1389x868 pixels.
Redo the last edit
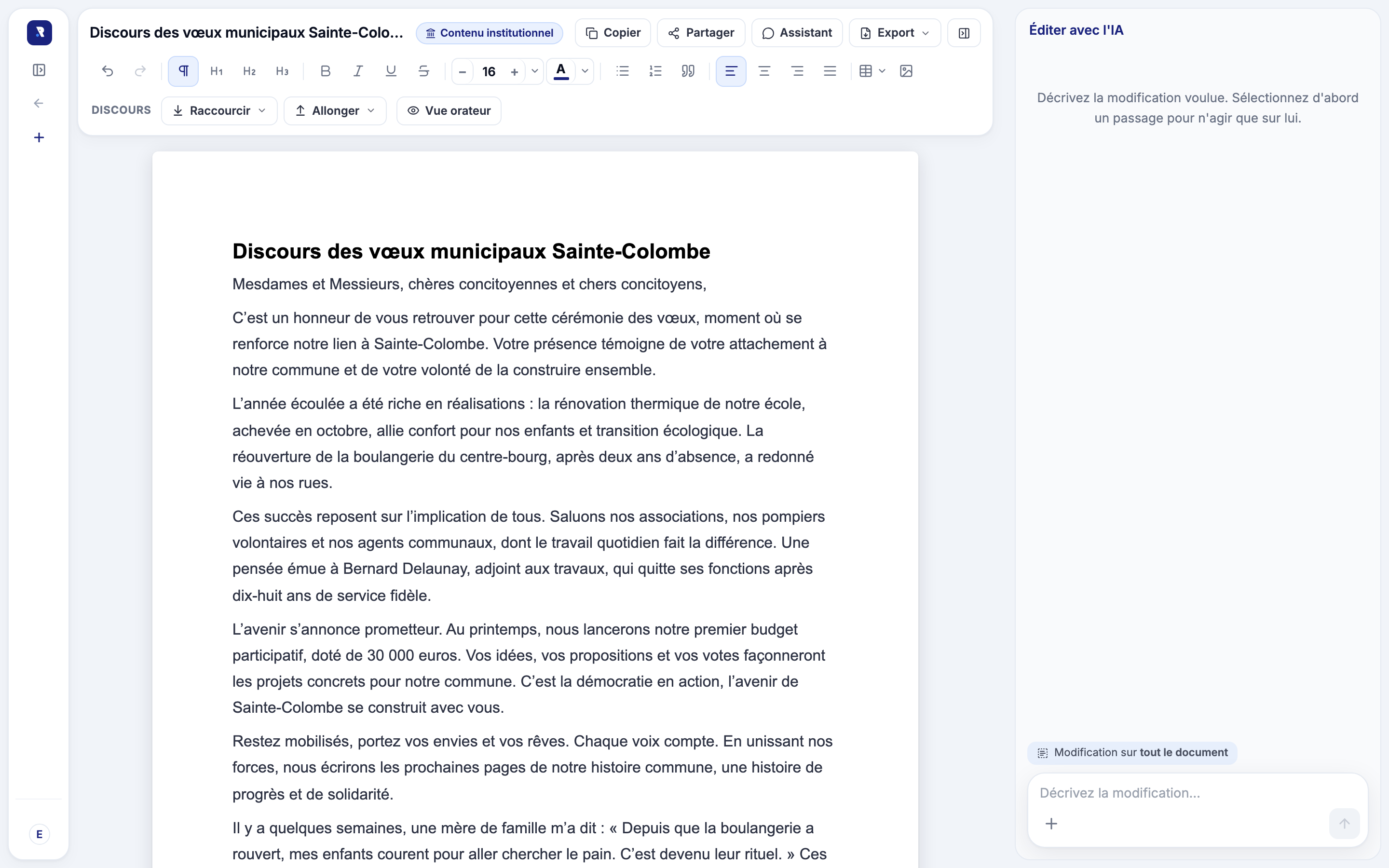pyautogui.click(x=140, y=71)
